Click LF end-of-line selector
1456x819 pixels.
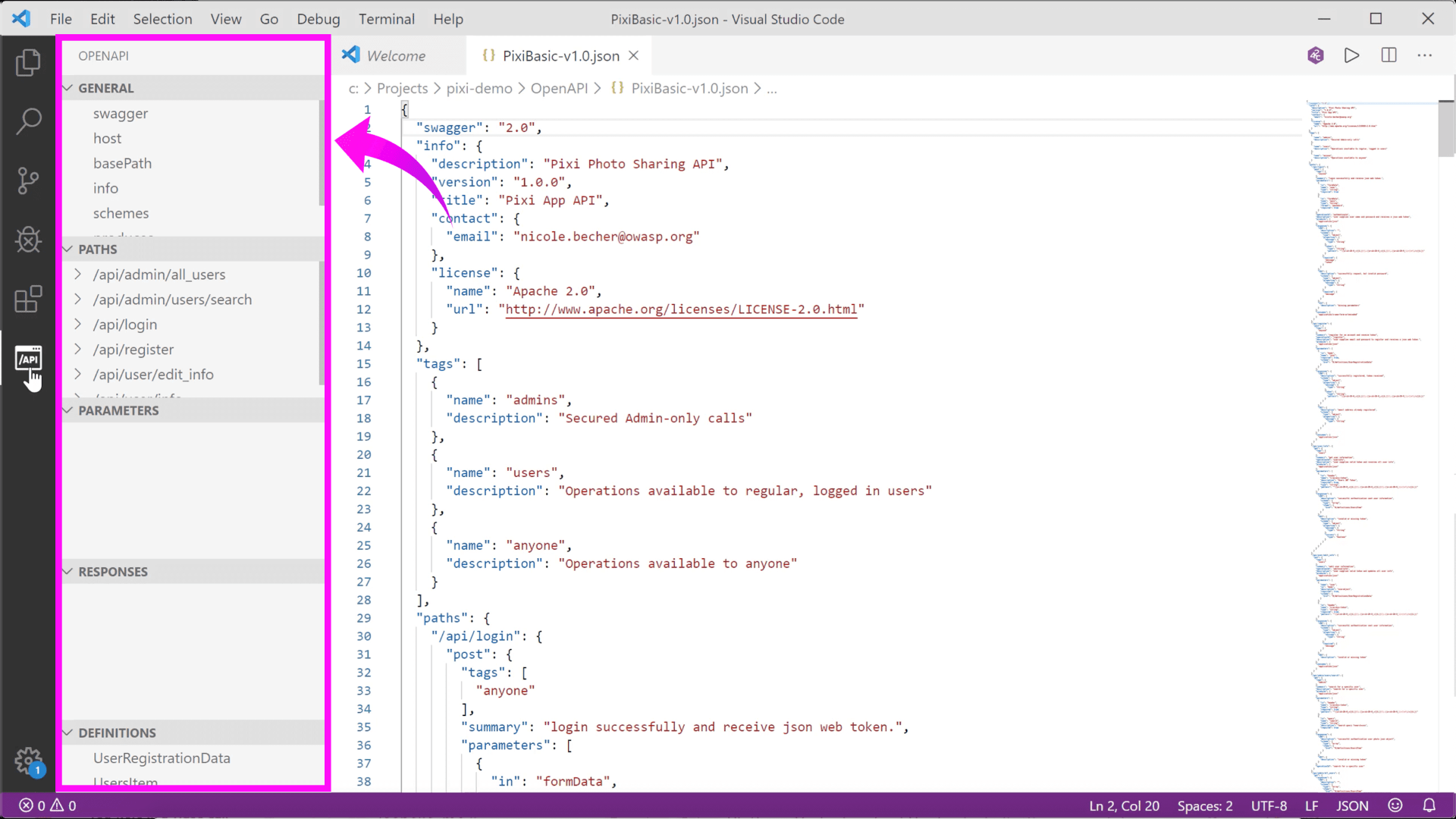[x=1311, y=805]
